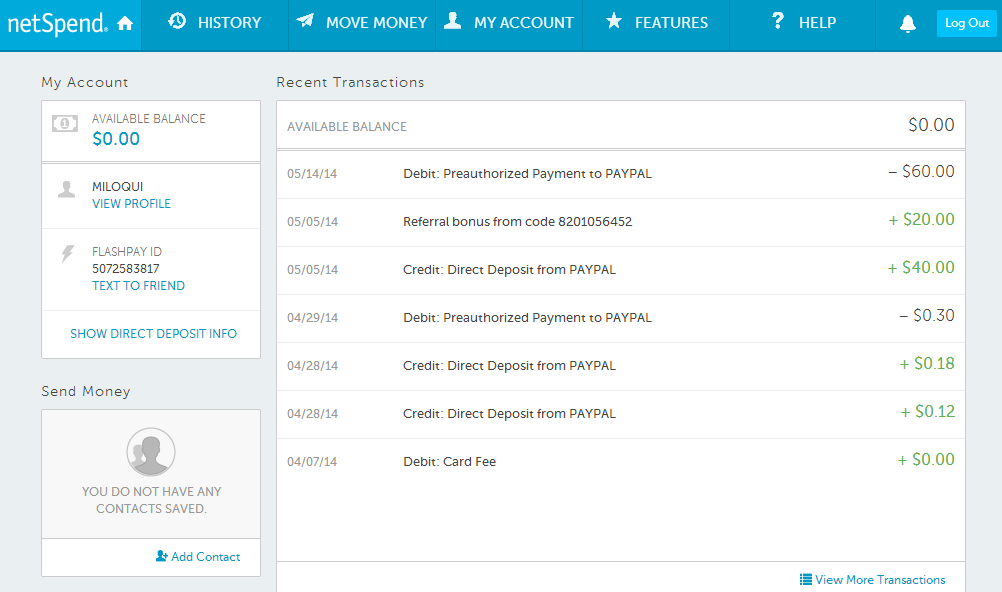The image size is (1002, 592).
Task: Click the TEXT TO FRIEND link
Action: pos(139,286)
